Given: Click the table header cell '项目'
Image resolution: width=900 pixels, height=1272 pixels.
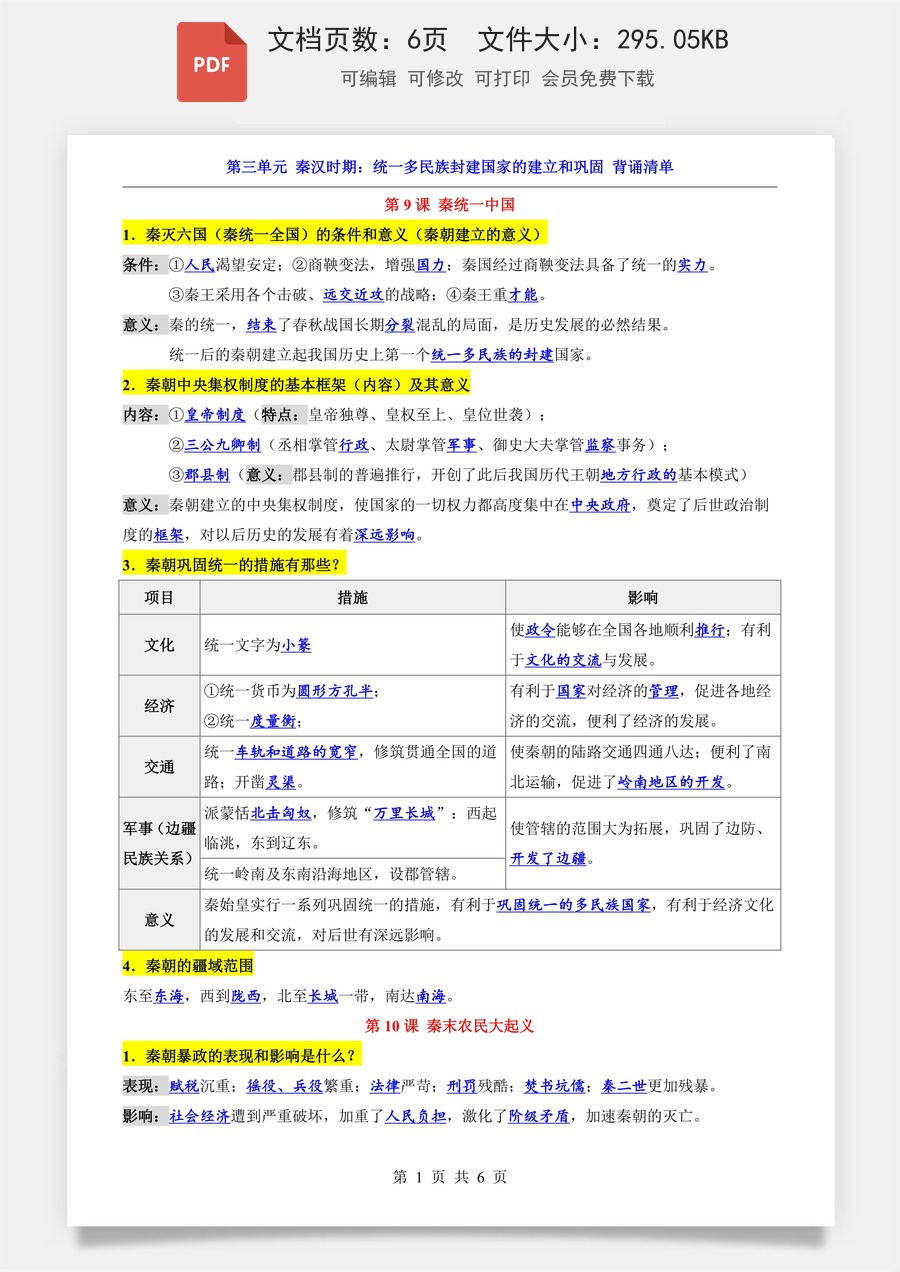Looking at the screenshot, I should pyautogui.click(x=159, y=598).
